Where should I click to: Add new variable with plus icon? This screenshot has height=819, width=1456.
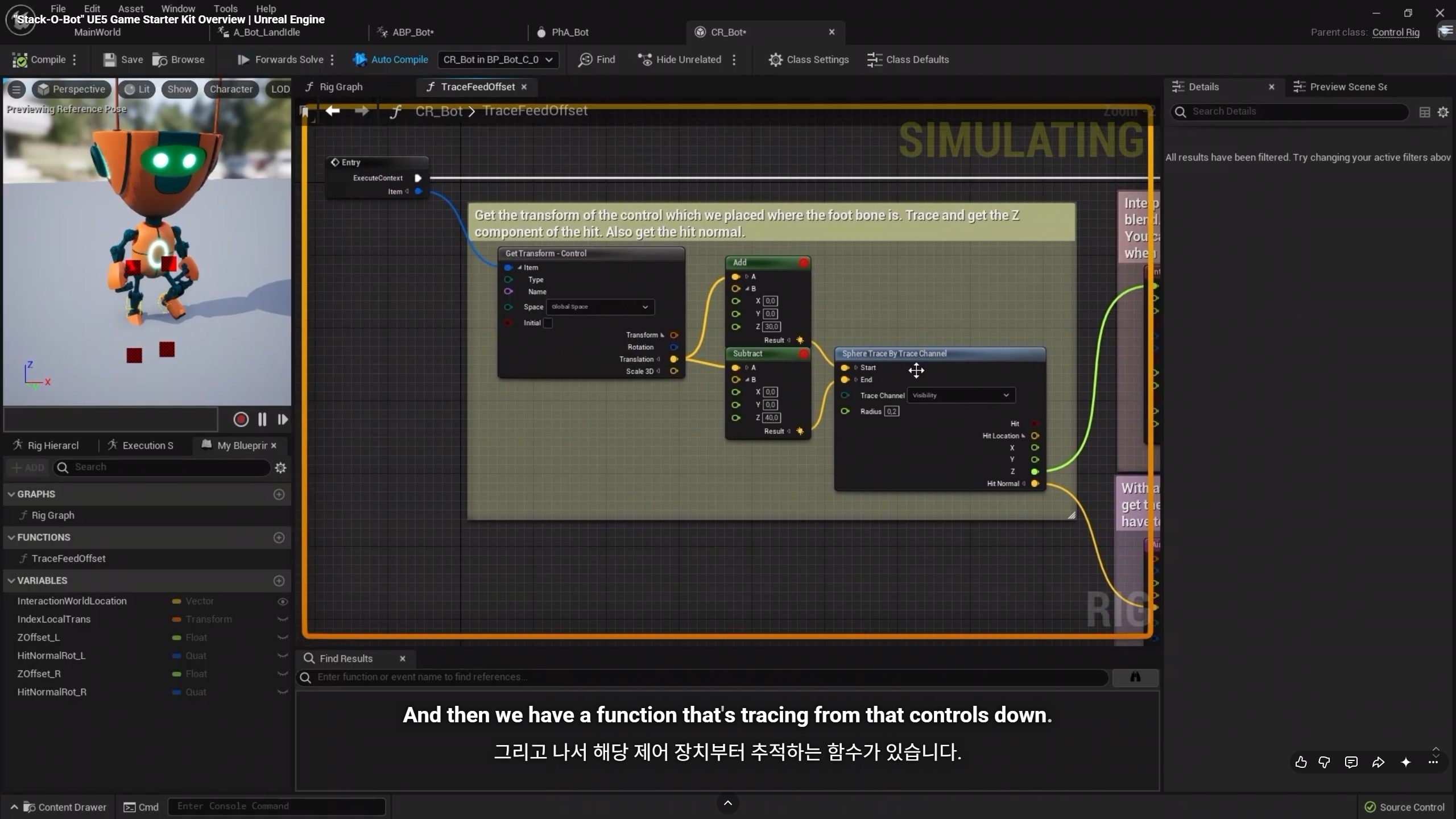pyautogui.click(x=279, y=581)
